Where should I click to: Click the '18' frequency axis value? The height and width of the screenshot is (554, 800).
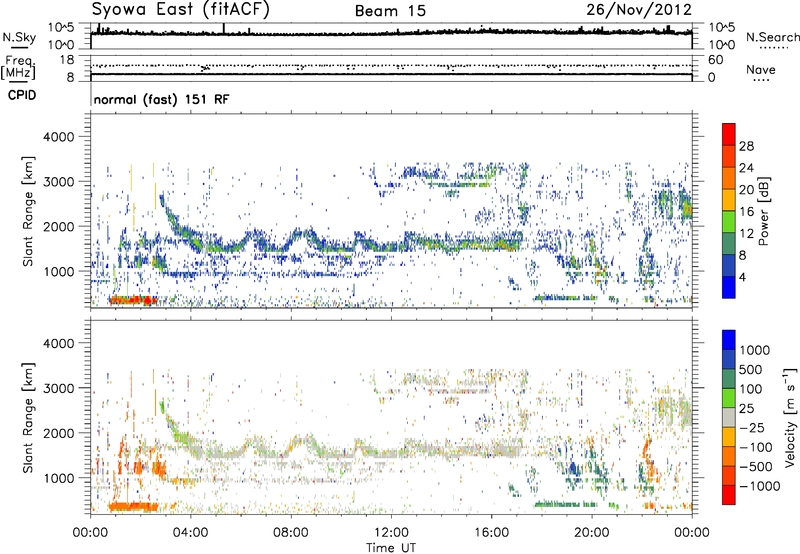click(x=67, y=60)
